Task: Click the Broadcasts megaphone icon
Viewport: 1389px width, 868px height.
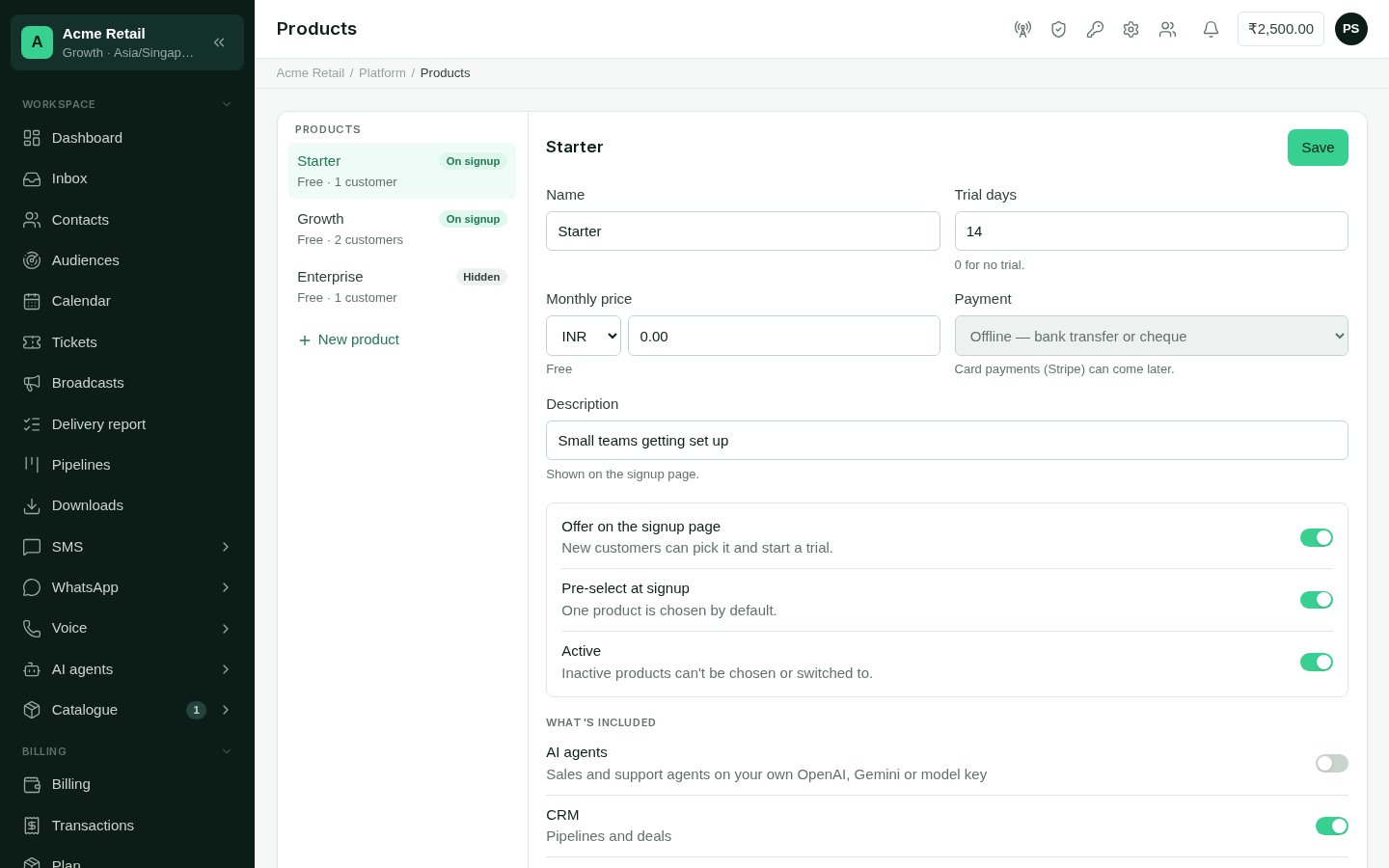Action: coord(32,383)
